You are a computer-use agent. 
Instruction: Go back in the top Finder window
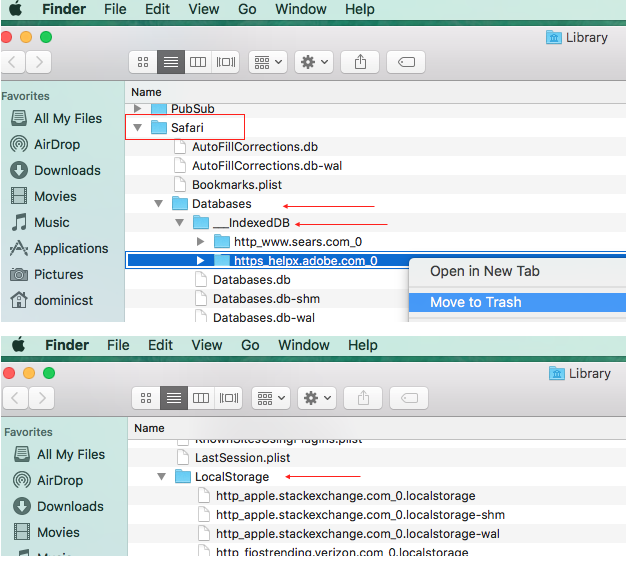click(x=13, y=62)
